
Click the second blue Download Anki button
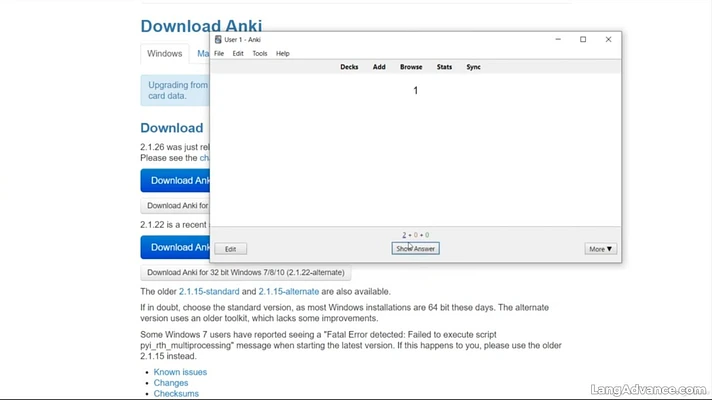point(175,247)
